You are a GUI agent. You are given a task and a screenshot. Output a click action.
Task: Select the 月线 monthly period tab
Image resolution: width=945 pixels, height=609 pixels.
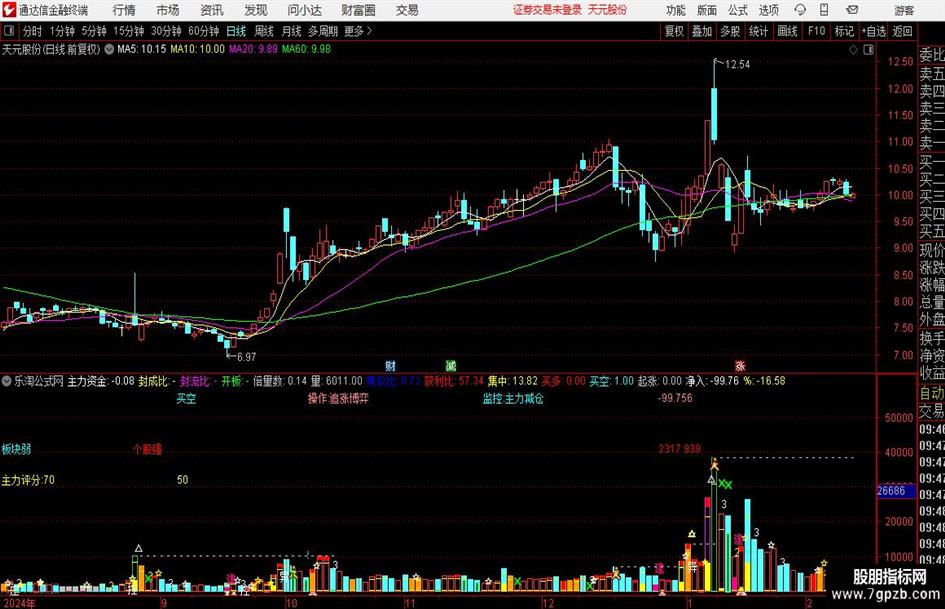pos(291,31)
